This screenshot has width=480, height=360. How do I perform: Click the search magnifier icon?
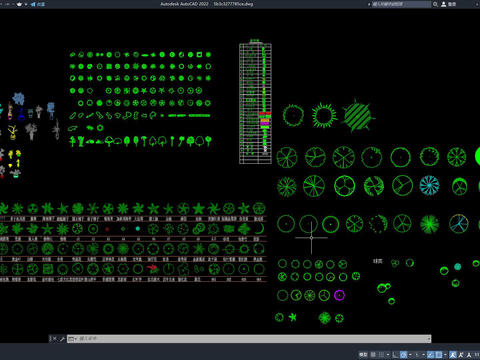[435, 4]
